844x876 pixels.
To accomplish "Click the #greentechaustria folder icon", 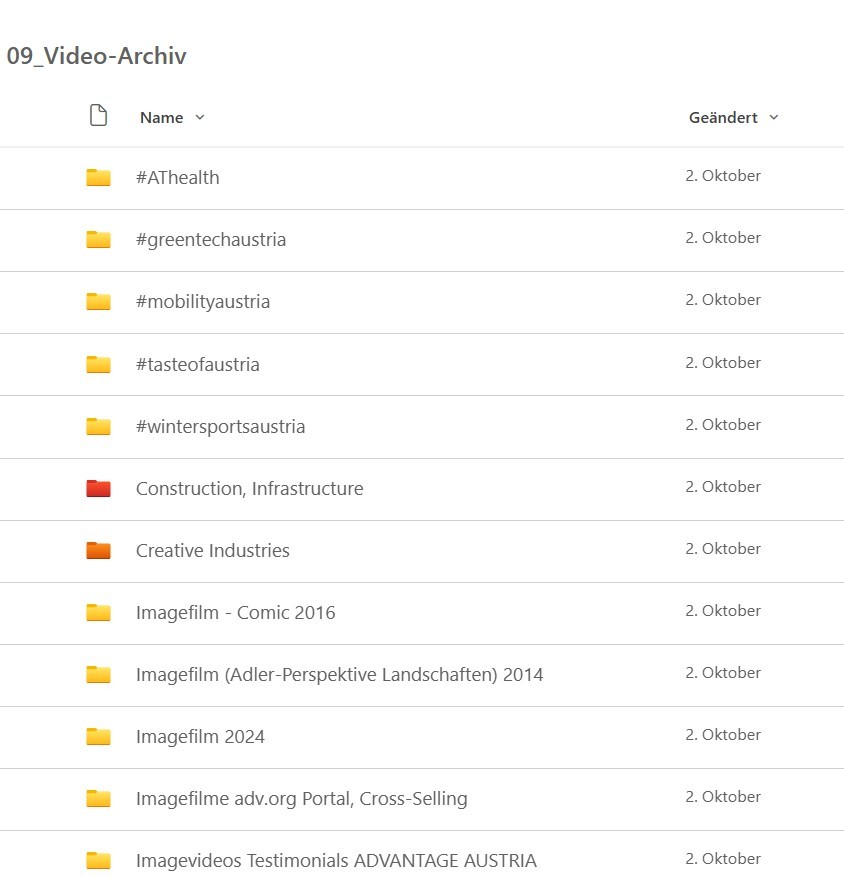I will (x=98, y=240).
